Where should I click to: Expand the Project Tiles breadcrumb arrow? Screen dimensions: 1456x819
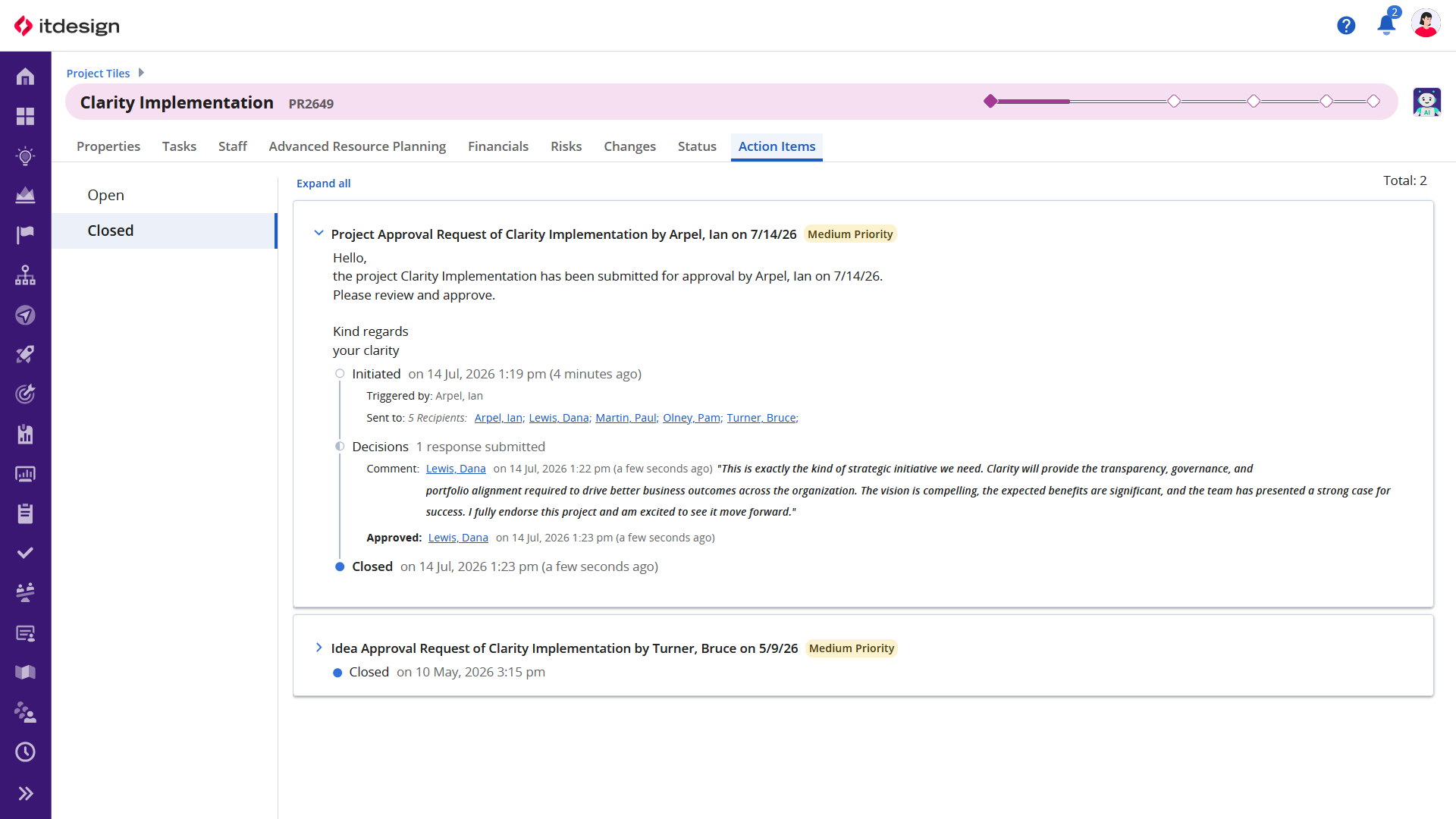click(141, 73)
